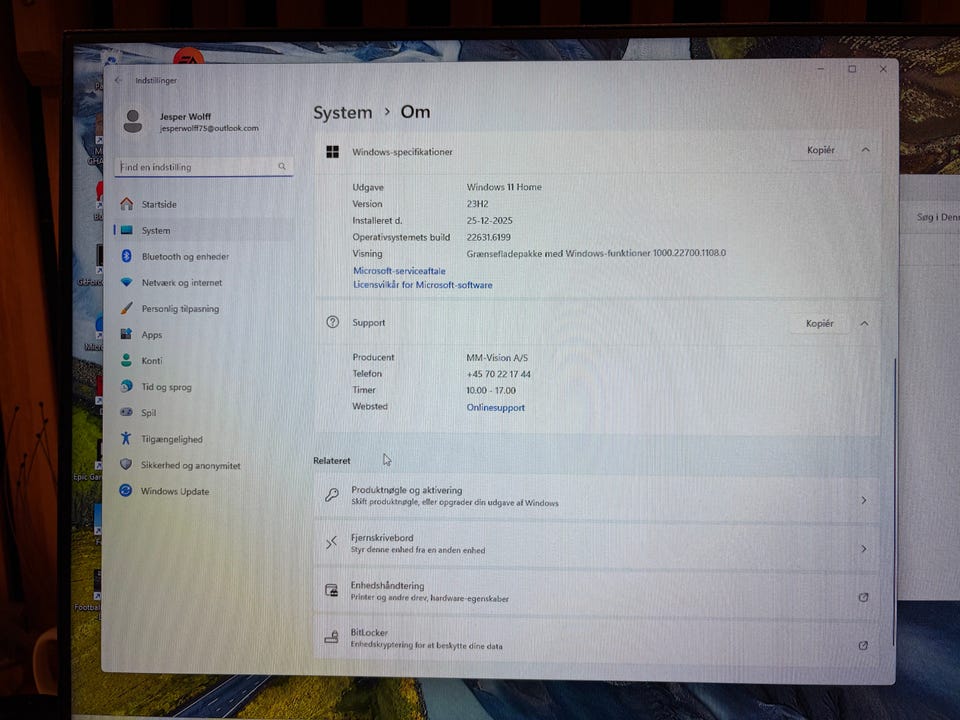960x720 pixels.
Task: Click the EA app icon on the desktop
Action: (188, 56)
